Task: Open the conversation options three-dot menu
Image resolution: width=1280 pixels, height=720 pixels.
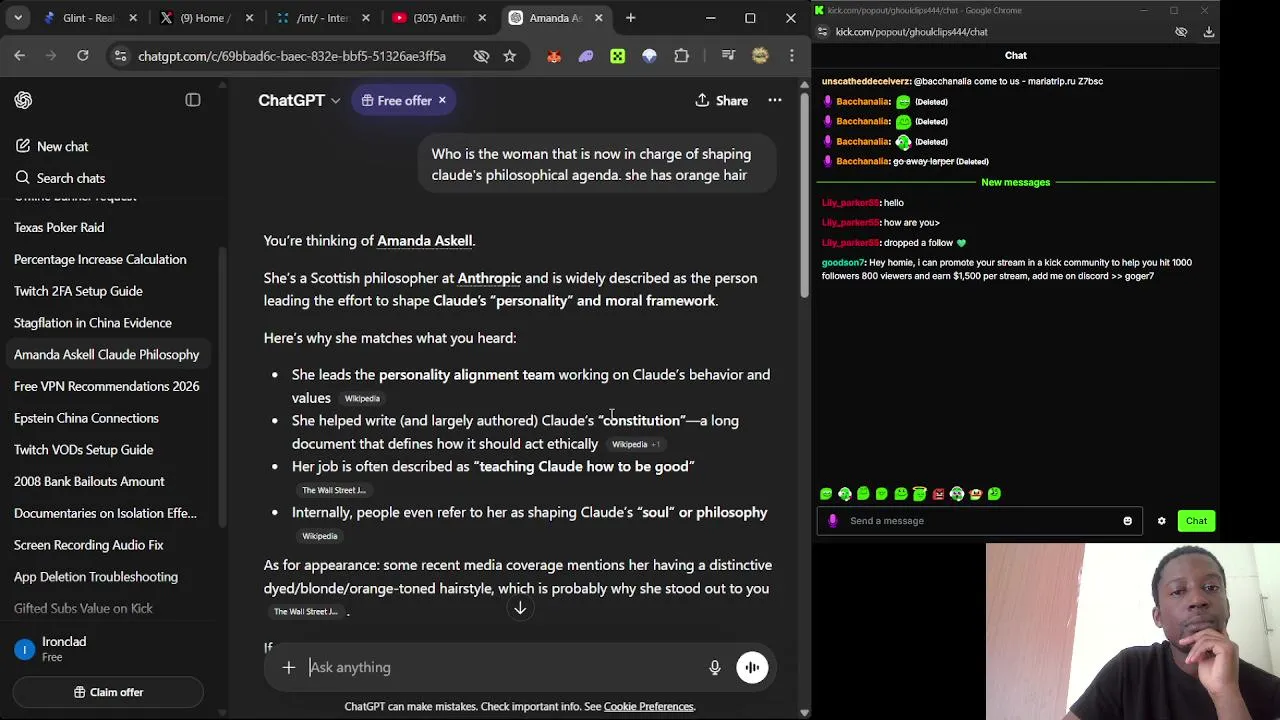Action: pyautogui.click(x=775, y=100)
